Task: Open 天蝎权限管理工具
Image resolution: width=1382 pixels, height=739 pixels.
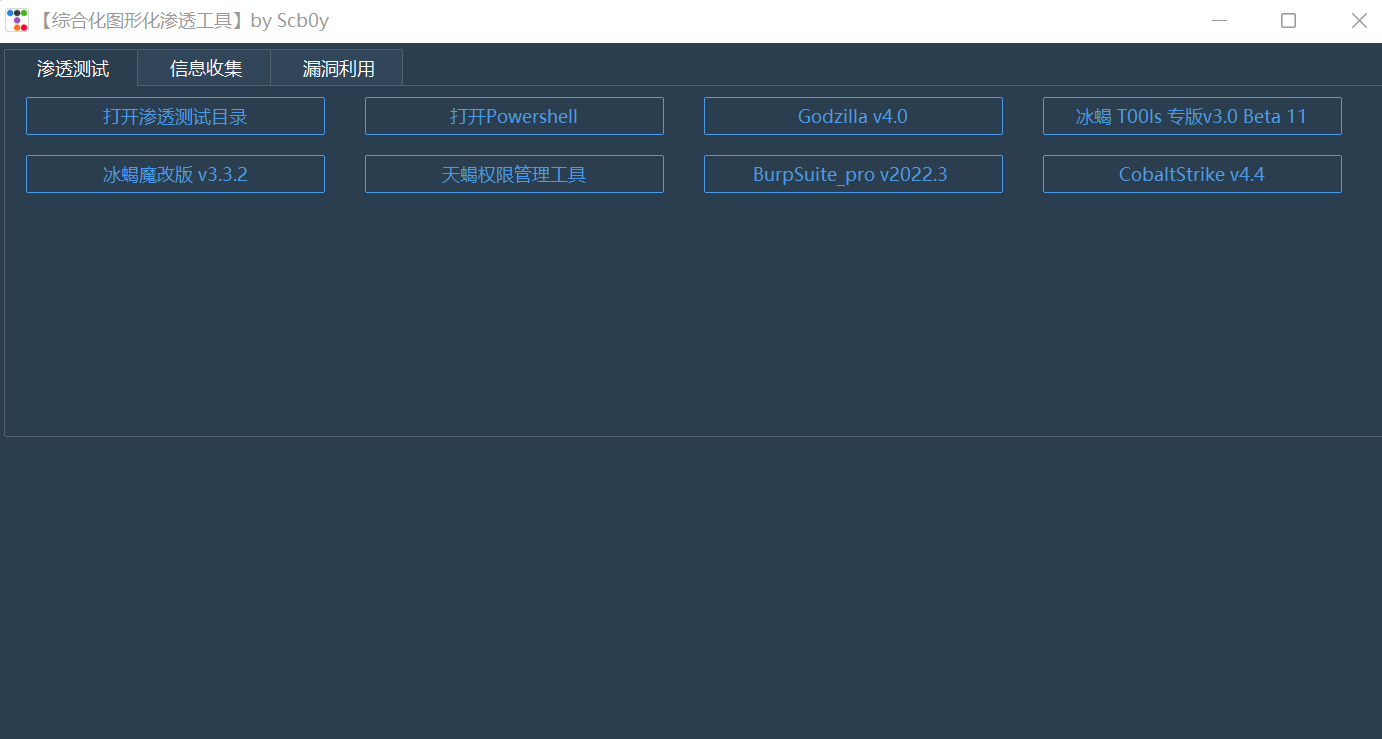Action: click(514, 174)
